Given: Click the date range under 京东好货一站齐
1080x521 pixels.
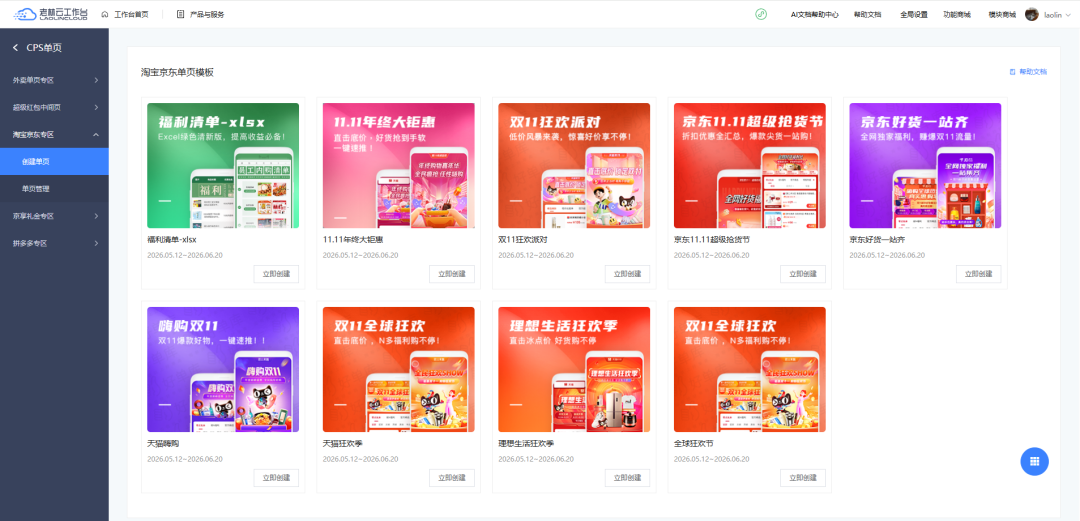Looking at the screenshot, I should [x=888, y=255].
